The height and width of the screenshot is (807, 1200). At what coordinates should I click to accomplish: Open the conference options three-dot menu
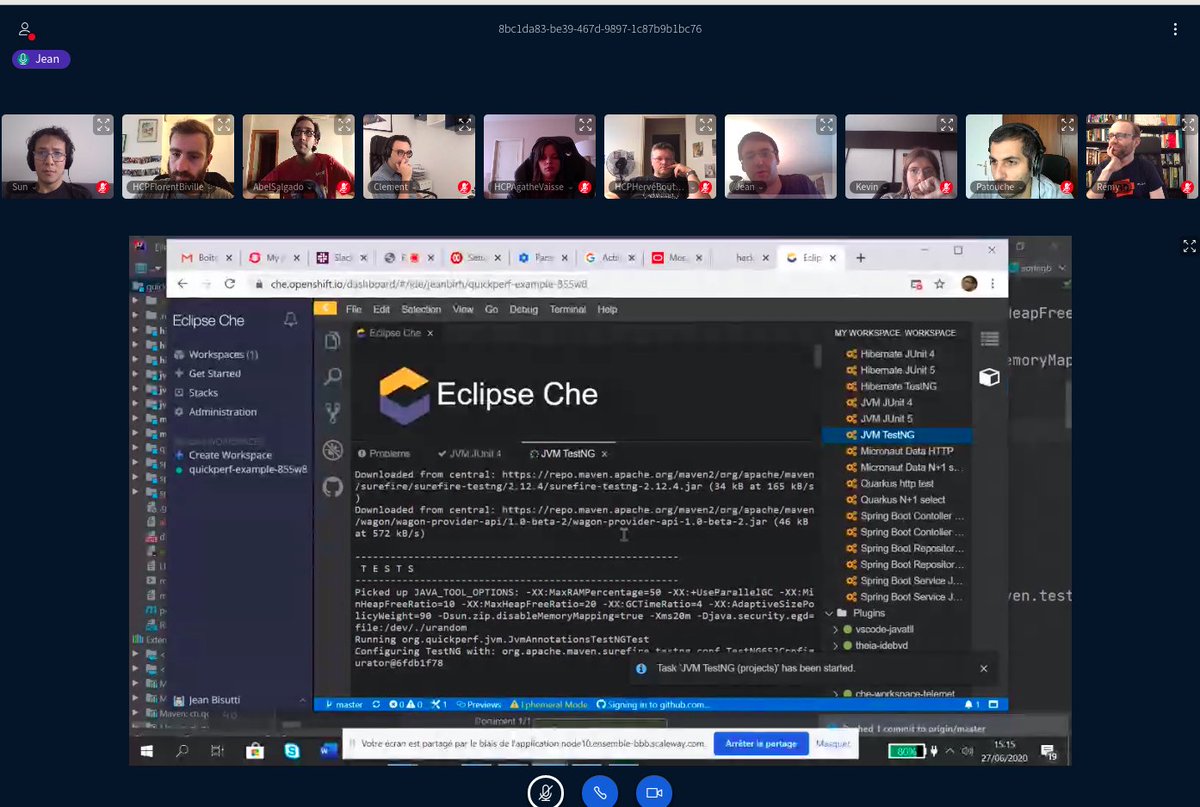tap(1175, 29)
